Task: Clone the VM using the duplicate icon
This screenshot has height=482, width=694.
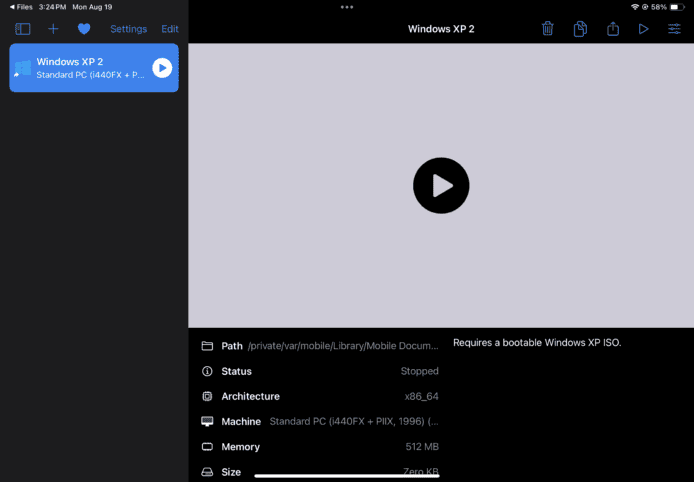Action: 580,29
